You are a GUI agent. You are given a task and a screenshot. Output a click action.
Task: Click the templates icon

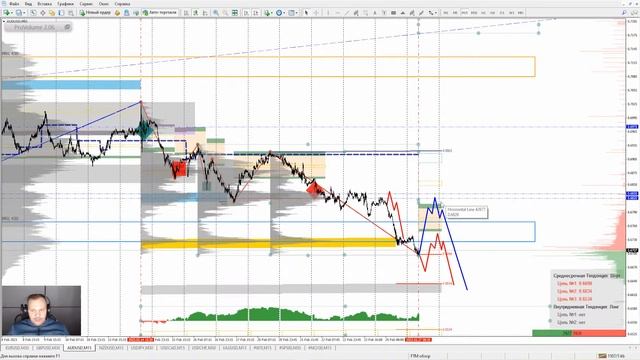pyautogui.click(x=292, y=13)
